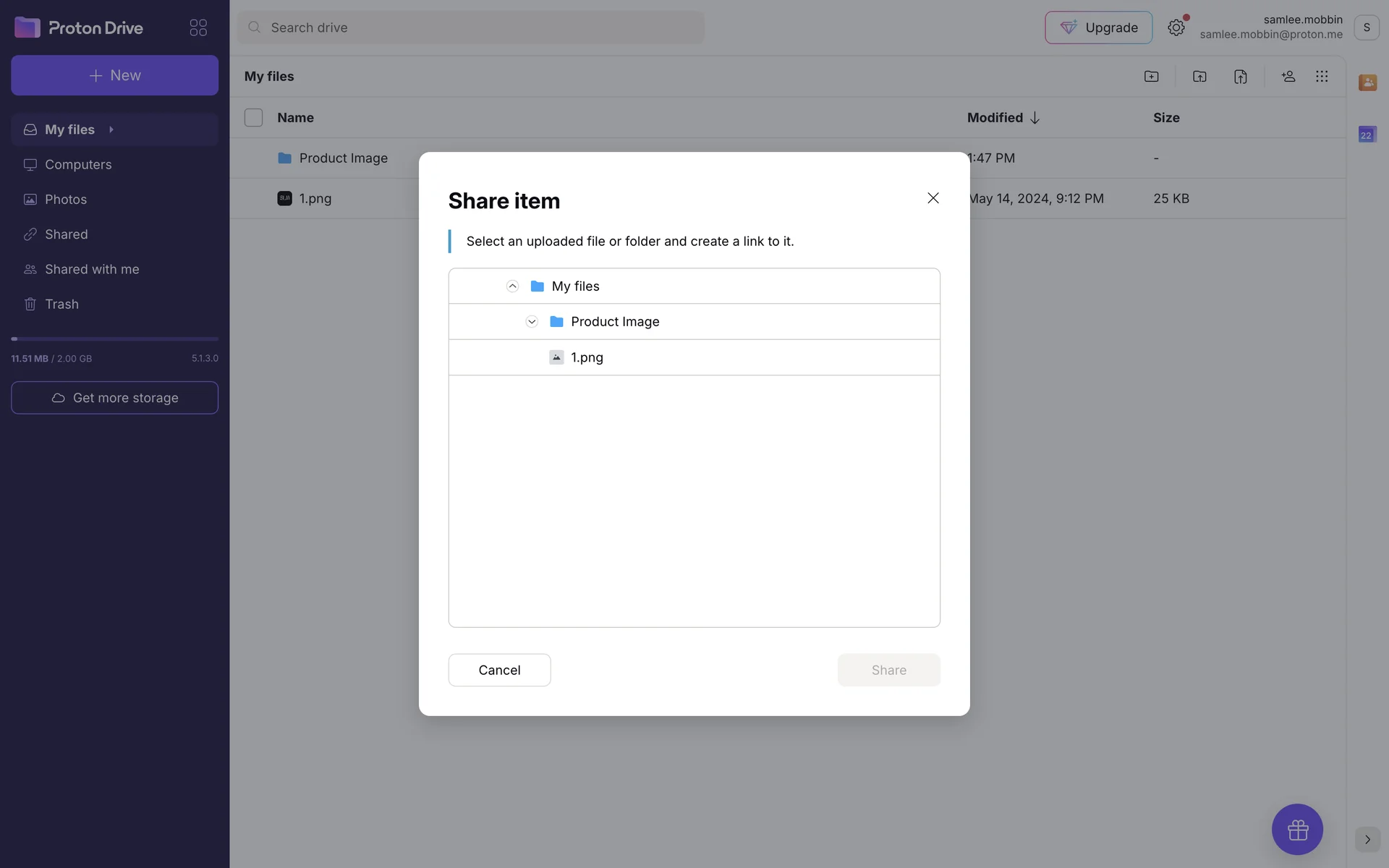Screen dimensions: 1389x868
Task: Expand the Product Image folder node
Action: (532, 322)
